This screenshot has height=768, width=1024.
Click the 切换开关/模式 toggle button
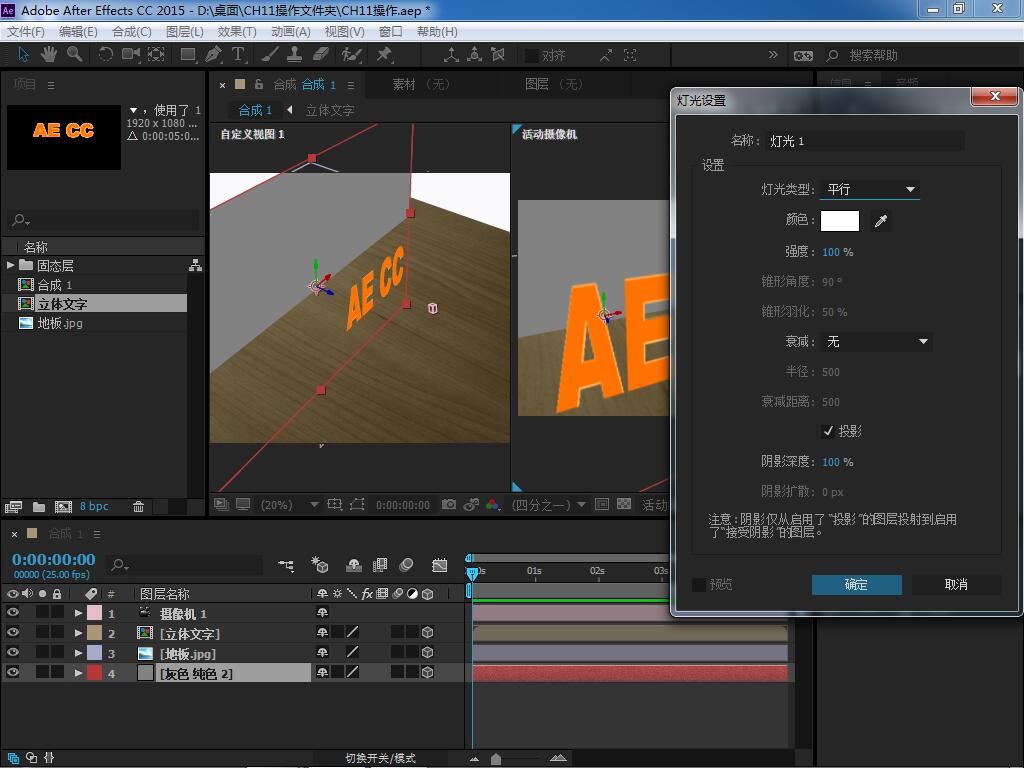pos(380,758)
